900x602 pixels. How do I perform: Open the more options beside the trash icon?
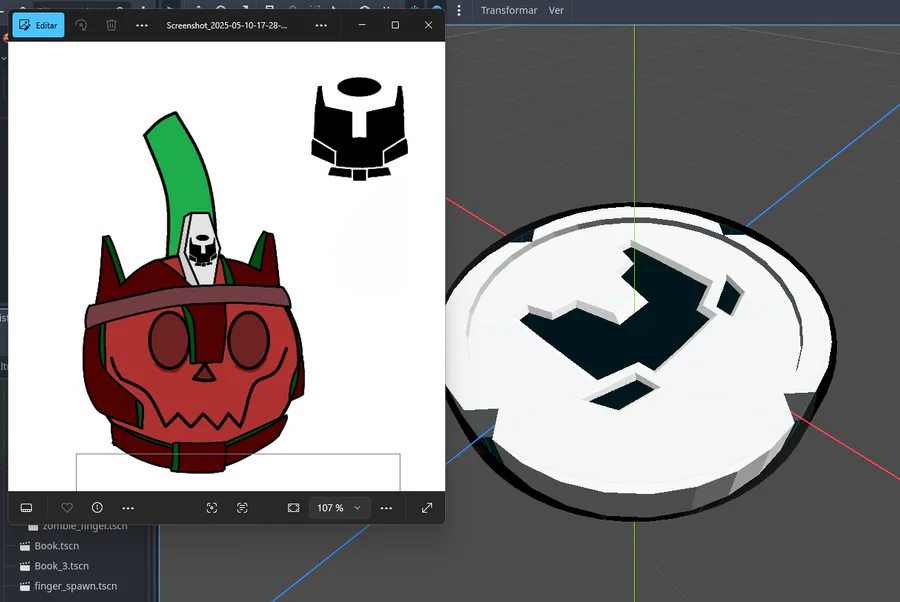(x=142, y=25)
